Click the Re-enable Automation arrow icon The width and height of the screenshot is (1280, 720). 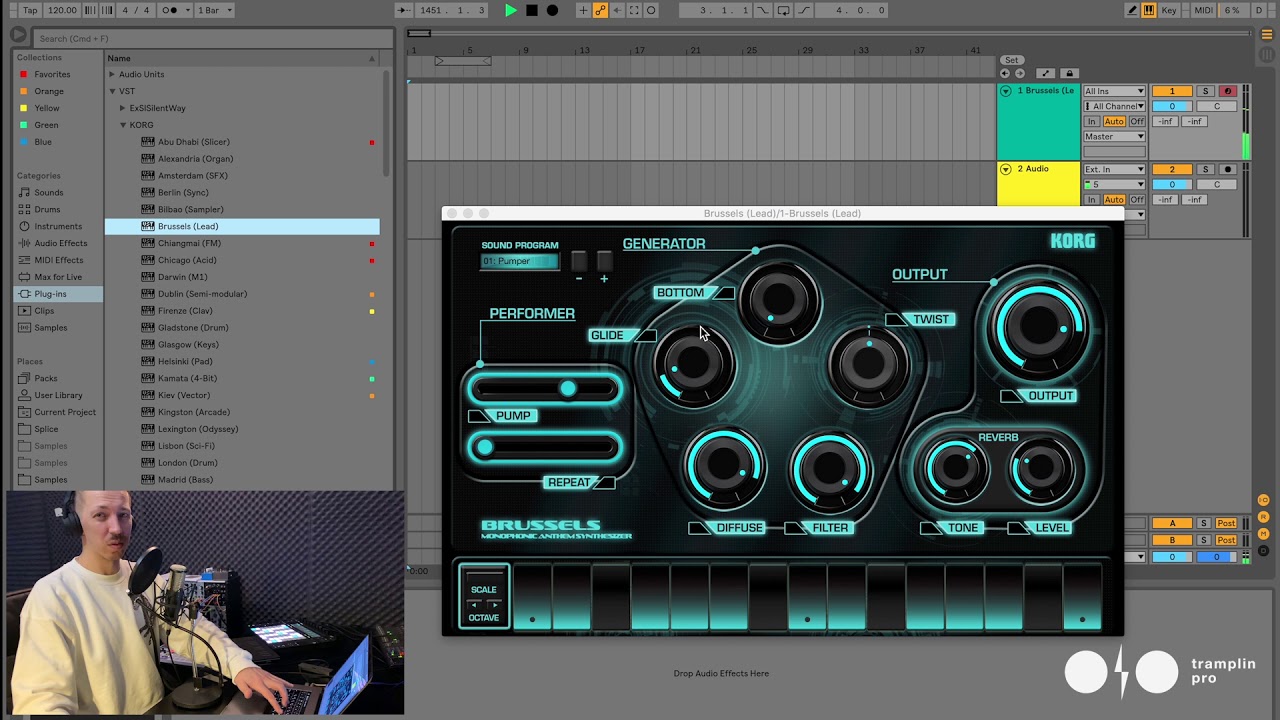[617, 10]
